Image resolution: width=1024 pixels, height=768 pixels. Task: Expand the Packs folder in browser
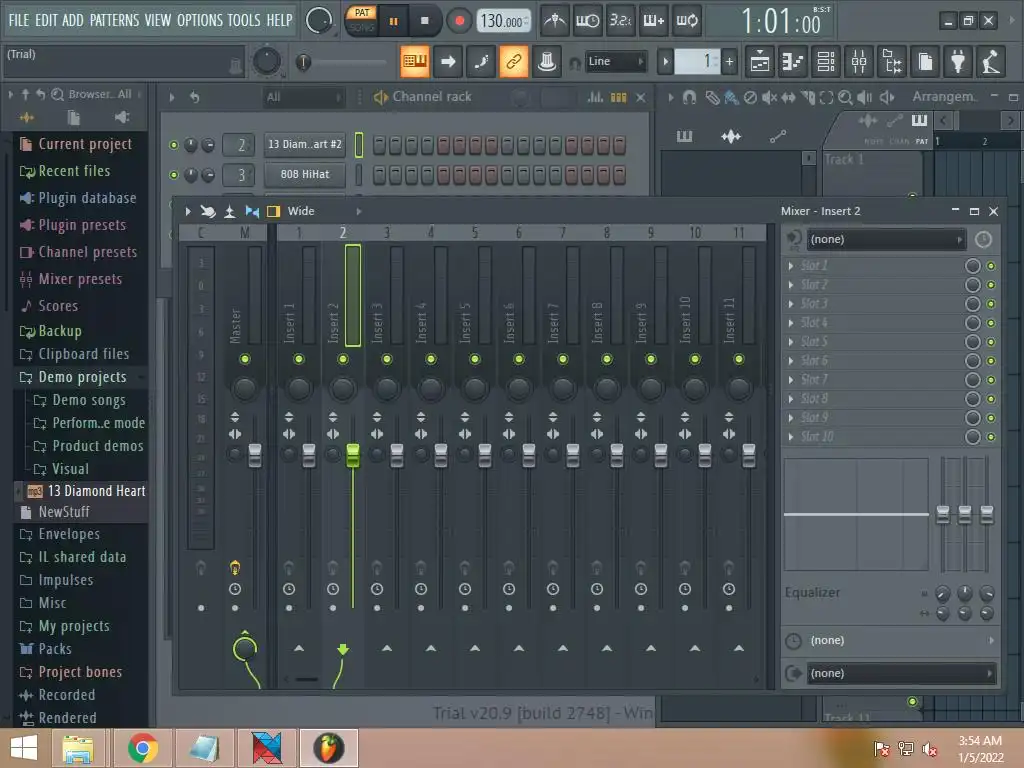55,648
